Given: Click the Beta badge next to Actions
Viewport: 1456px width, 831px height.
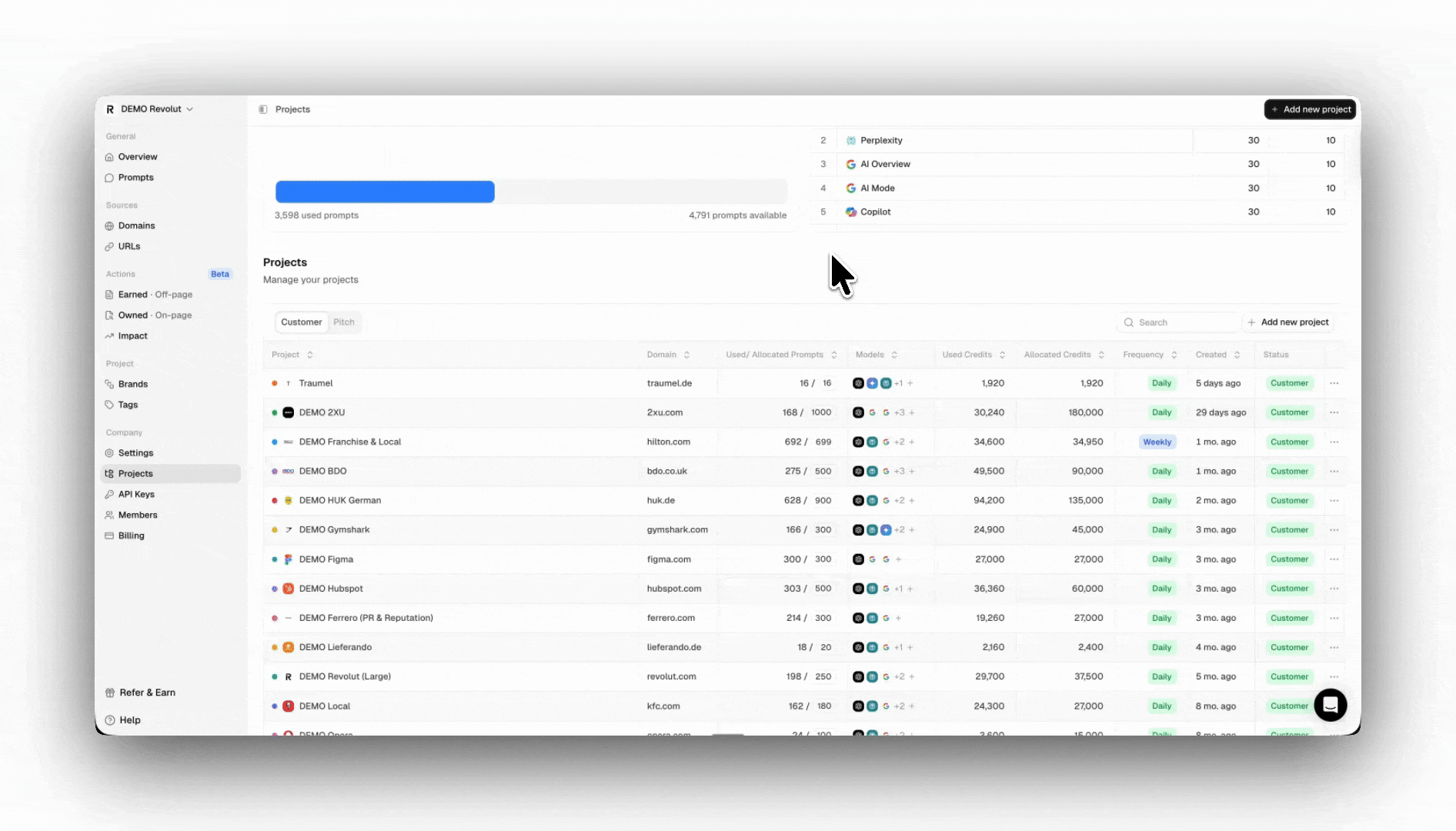Looking at the screenshot, I should tap(220, 274).
